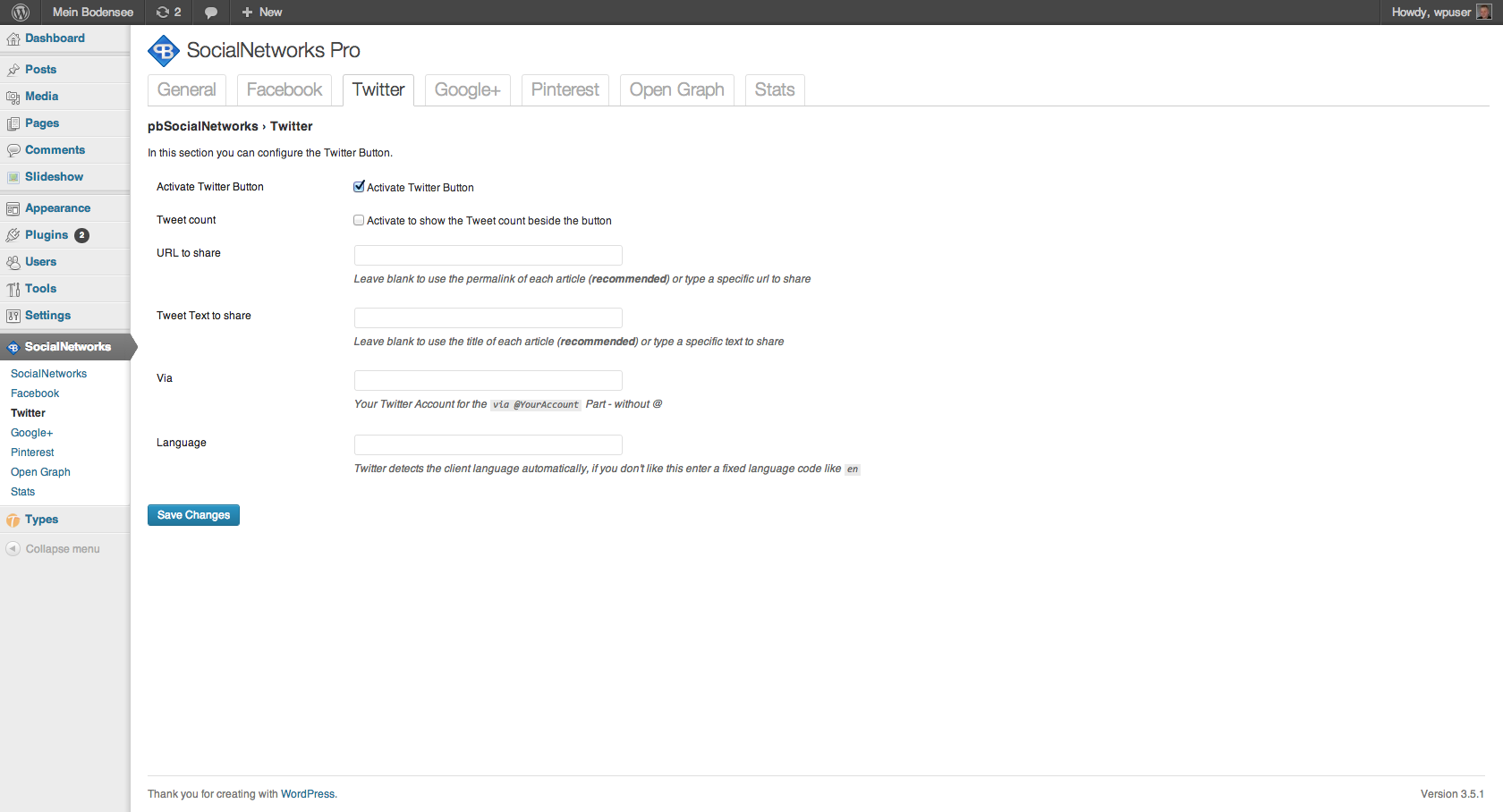Switch to the Open Graph tab
Image resolution: width=1503 pixels, height=812 pixels.
pyautogui.click(x=677, y=89)
